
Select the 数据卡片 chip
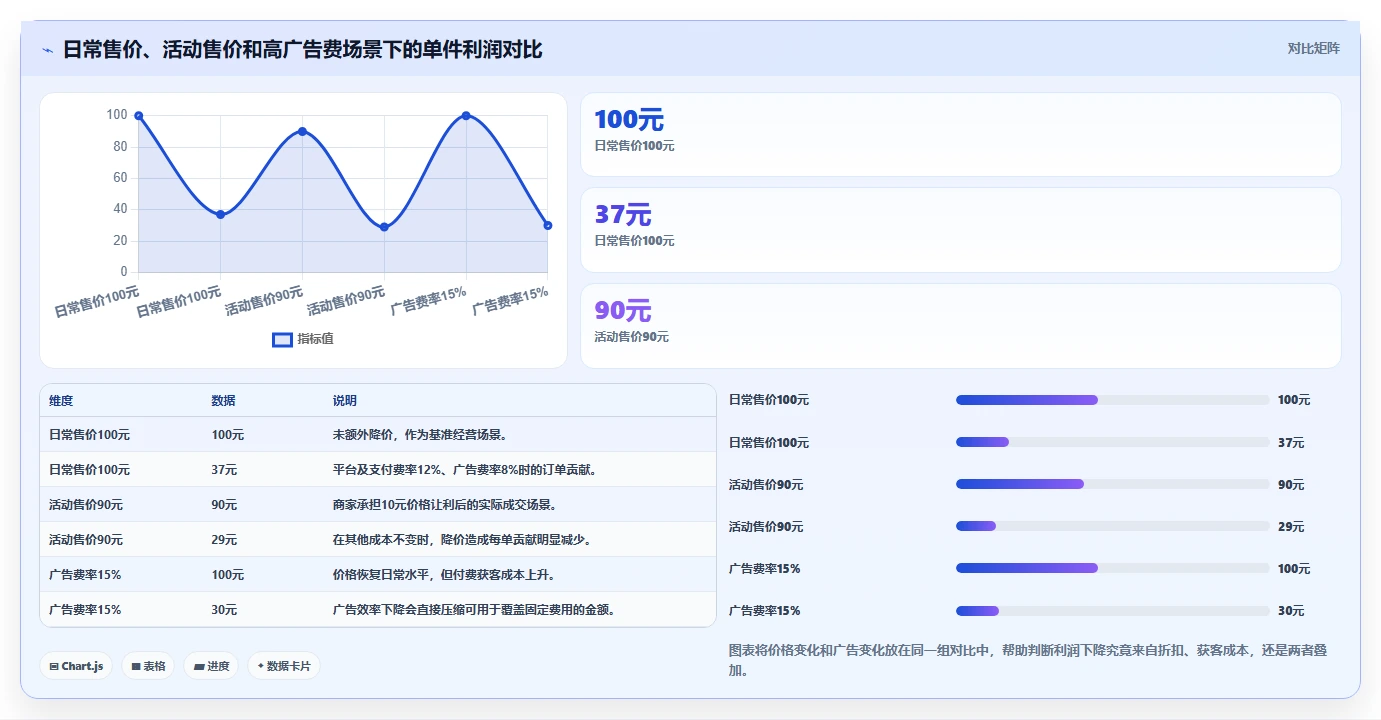tap(284, 666)
